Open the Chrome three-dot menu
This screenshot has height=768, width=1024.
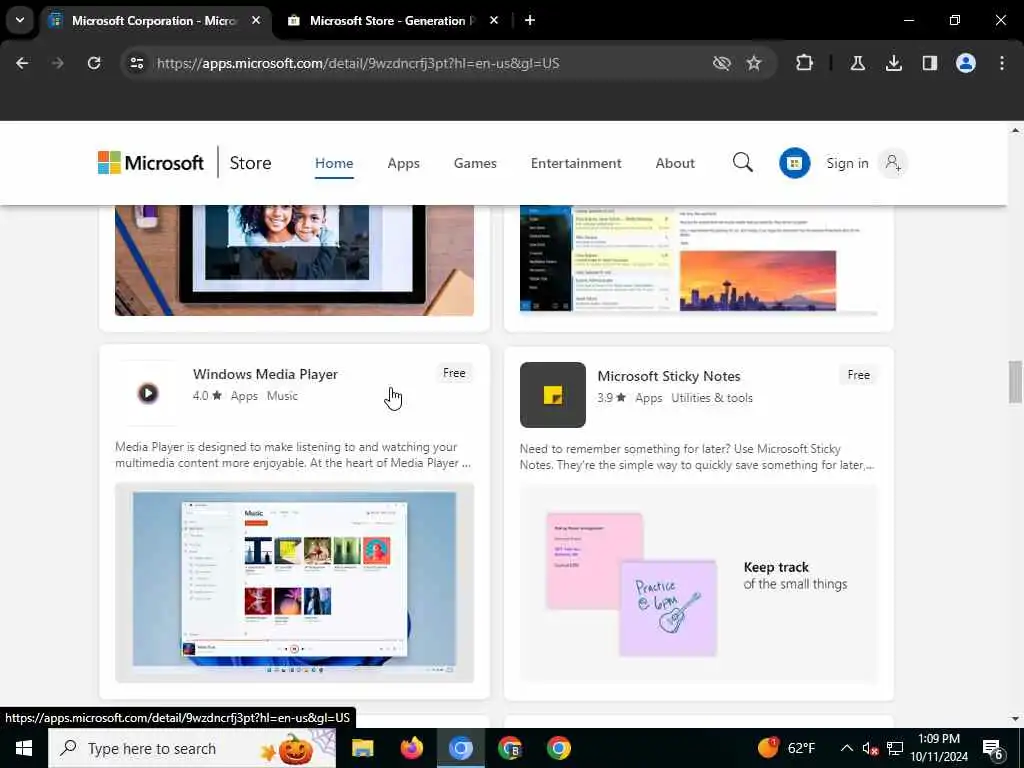(x=1002, y=63)
